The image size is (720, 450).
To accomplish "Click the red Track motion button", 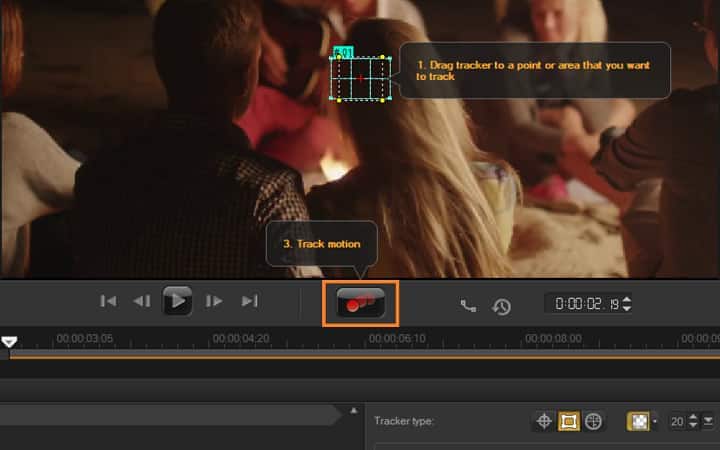I will pos(361,303).
